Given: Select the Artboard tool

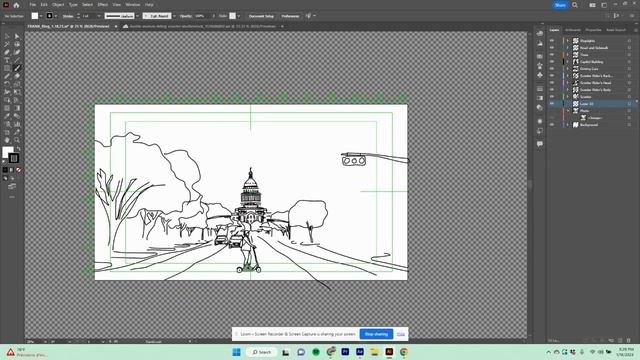Looking at the screenshot, I should (x=7, y=132).
